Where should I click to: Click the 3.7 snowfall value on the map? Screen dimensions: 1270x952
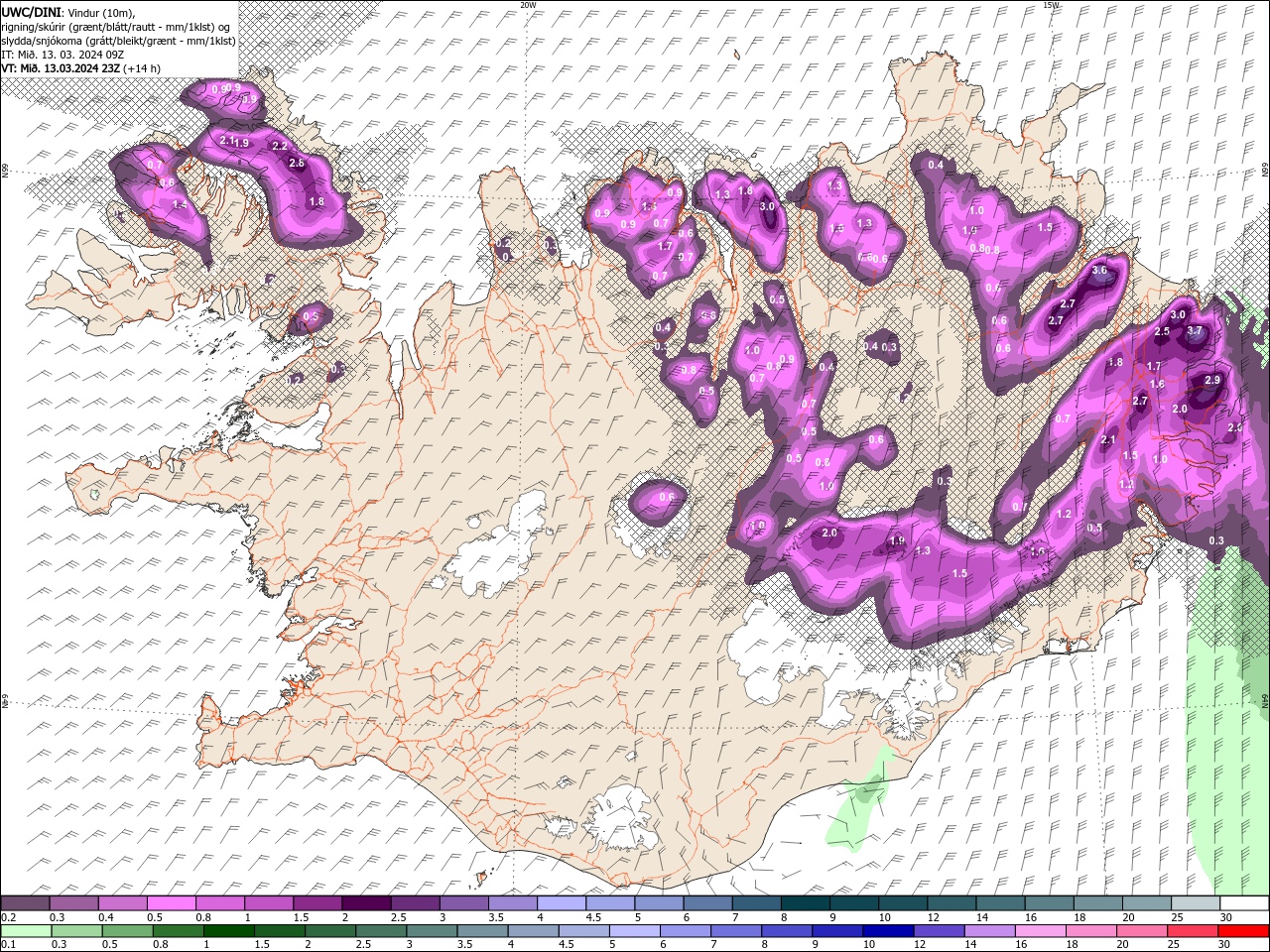point(1195,330)
